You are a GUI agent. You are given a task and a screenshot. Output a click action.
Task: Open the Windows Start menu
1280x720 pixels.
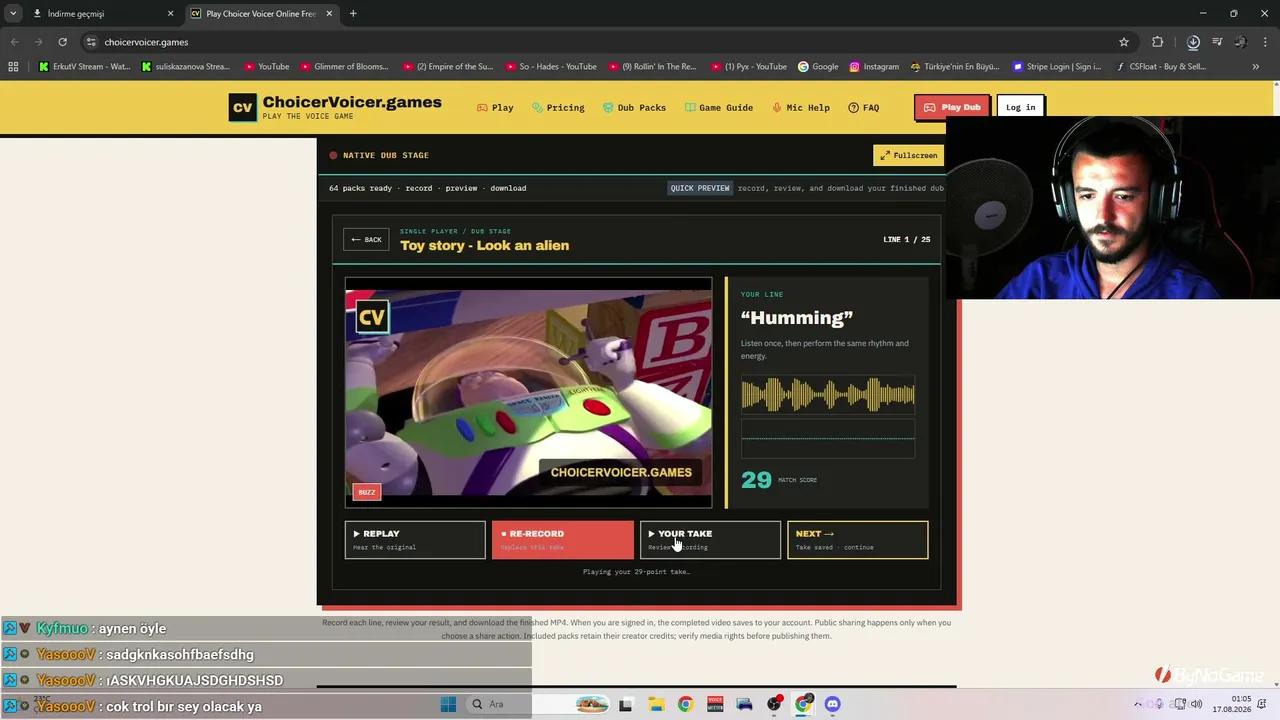(448, 704)
